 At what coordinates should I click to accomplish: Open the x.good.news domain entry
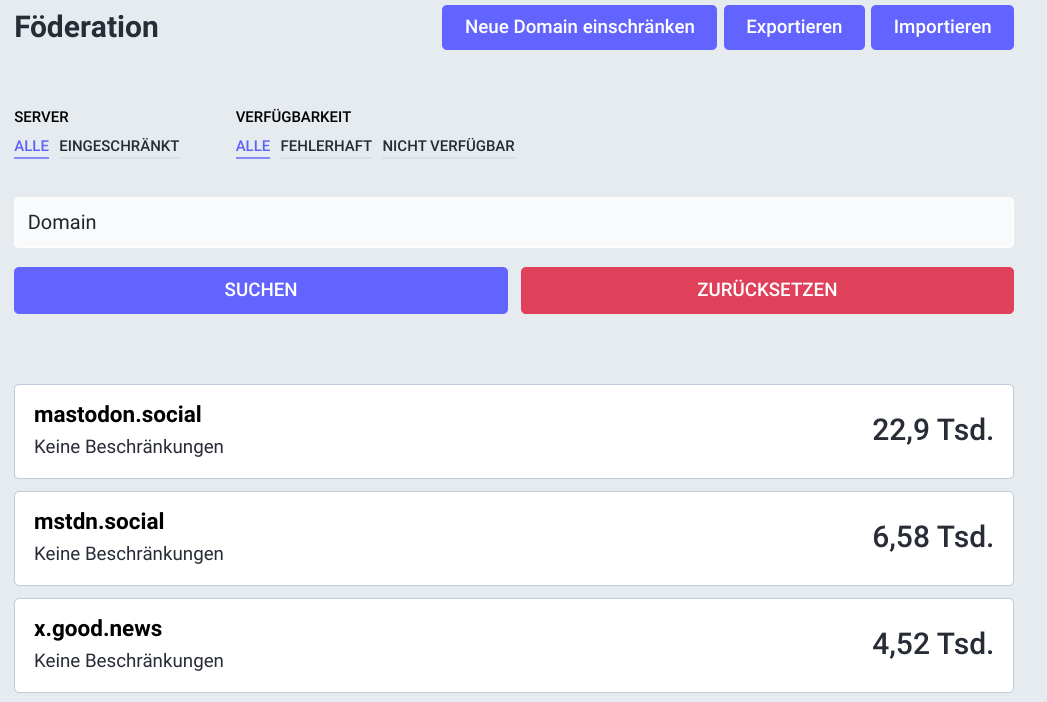coord(98,628)
